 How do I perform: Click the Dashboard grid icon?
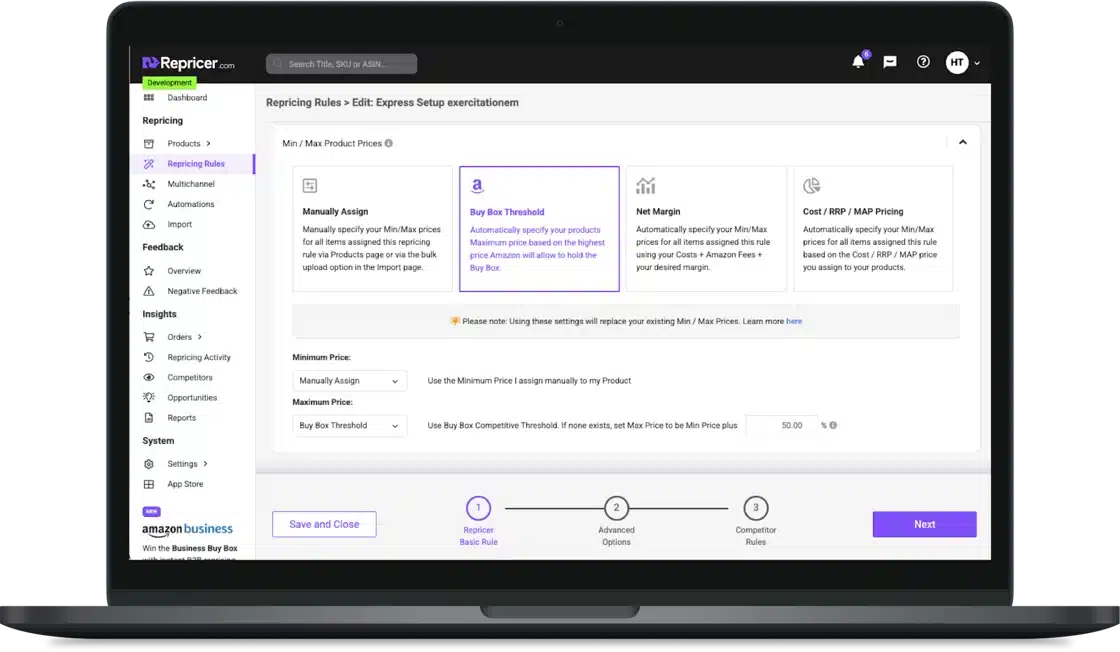pyautogui.click(x=149, y=98)
